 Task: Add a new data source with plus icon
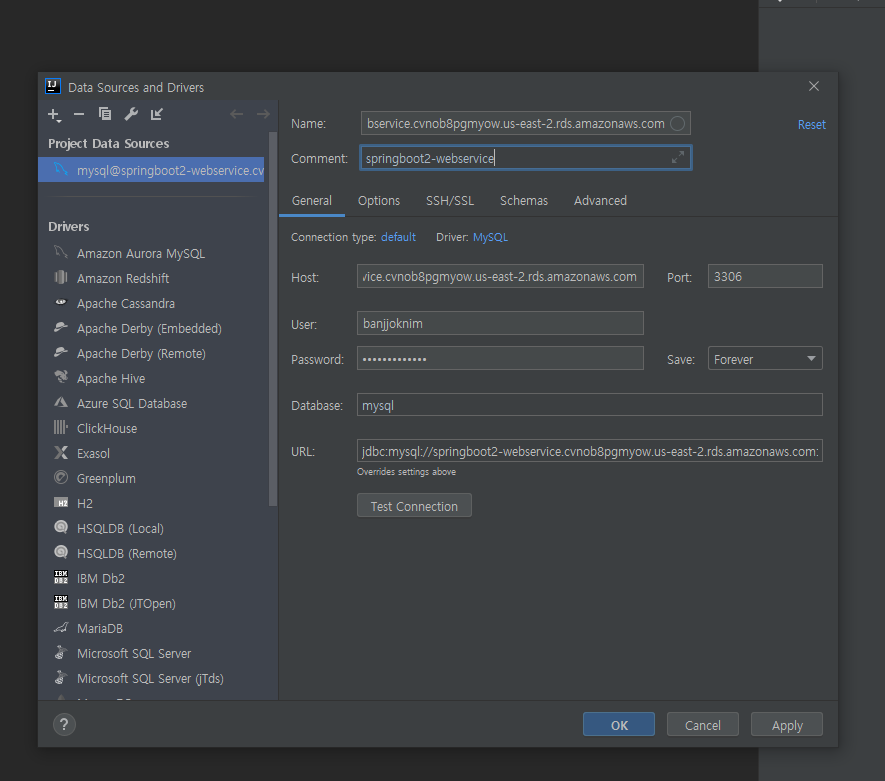coord(54,115)
